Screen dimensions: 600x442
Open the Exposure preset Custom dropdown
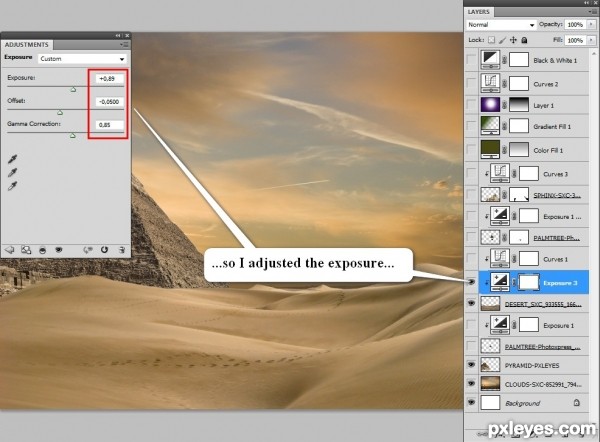point(82,59)
